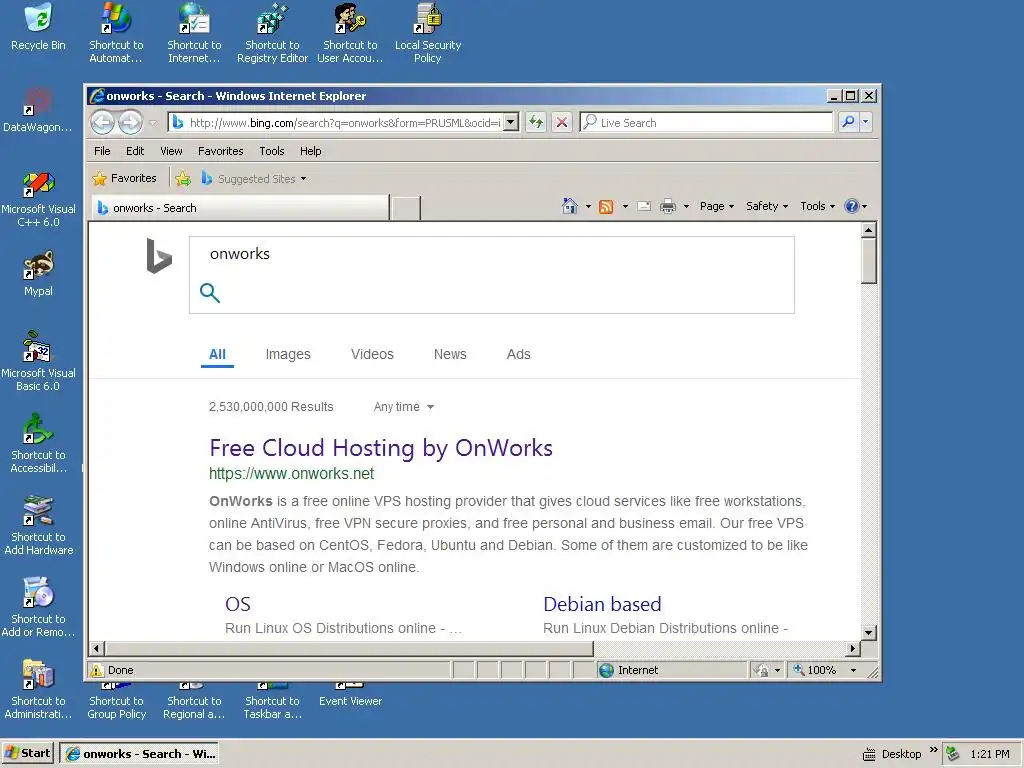Open the View menu

[171, 151]
